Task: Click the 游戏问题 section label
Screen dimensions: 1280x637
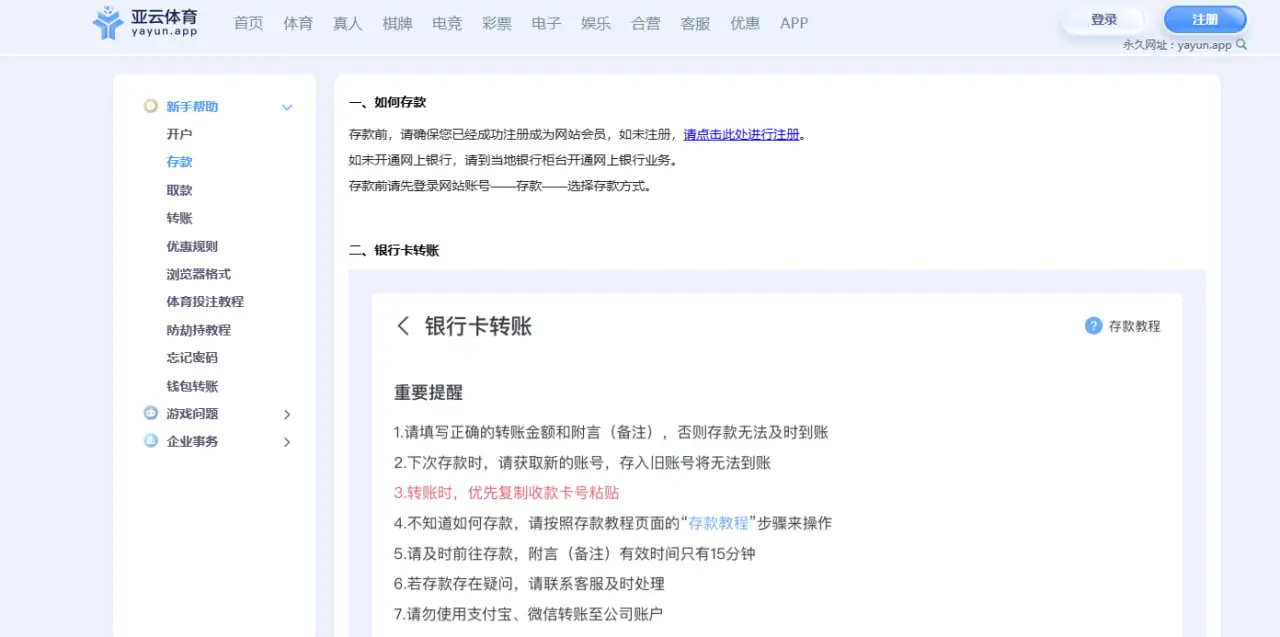Action: 192,414
